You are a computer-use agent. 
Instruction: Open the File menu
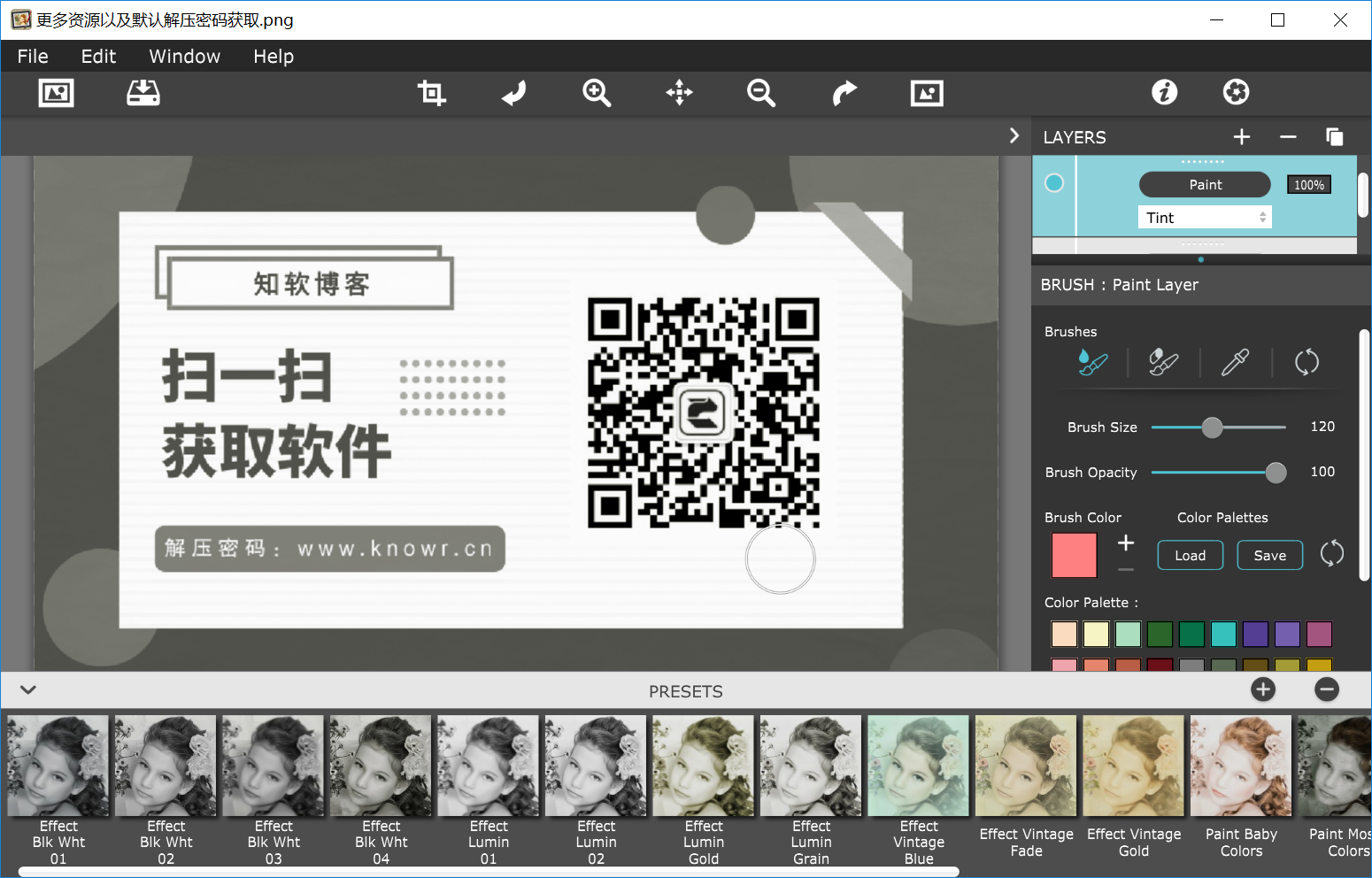(33, 56)
